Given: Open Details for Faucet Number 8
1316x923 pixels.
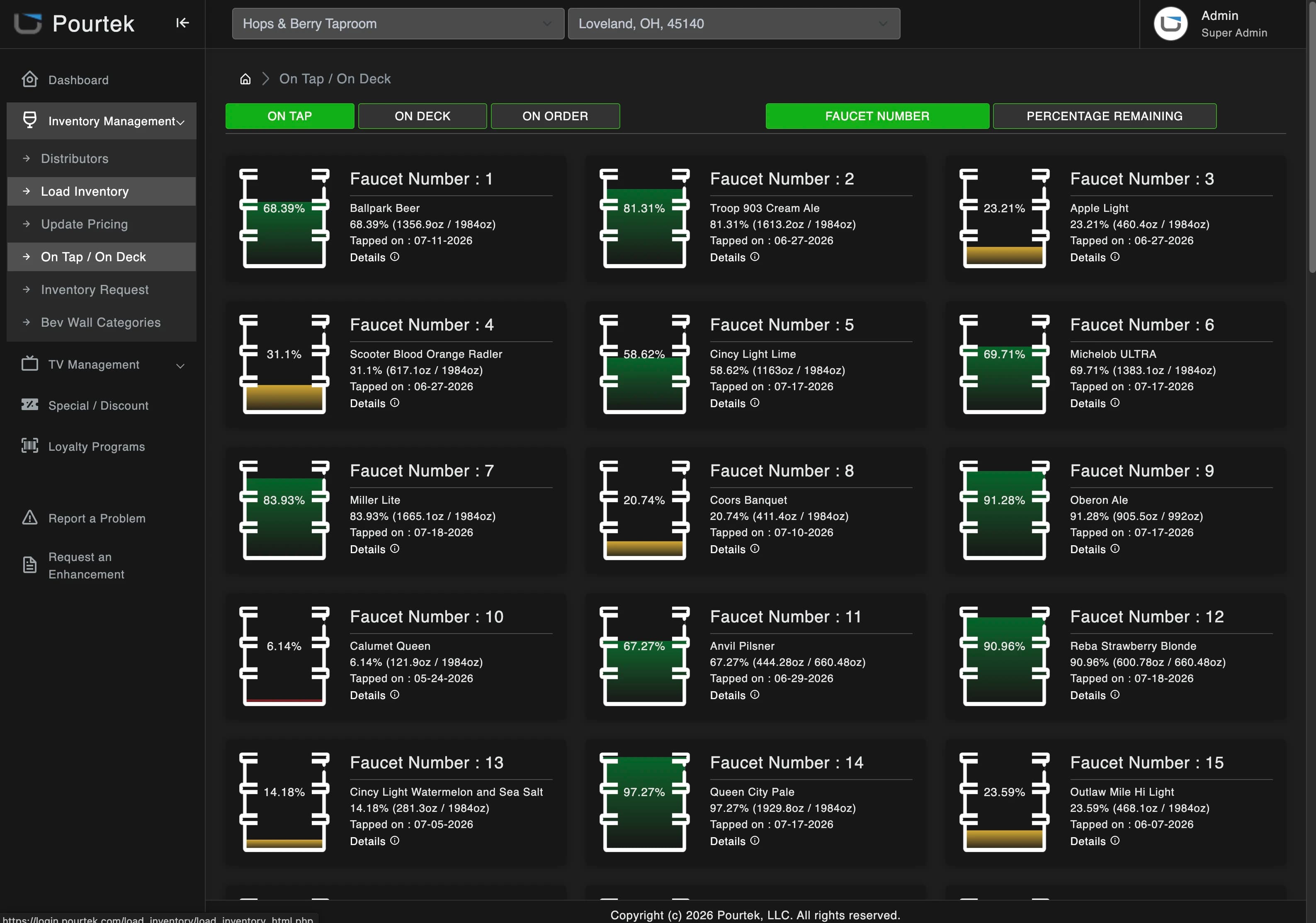Looking at the screenshot, I should pos(734,549).
